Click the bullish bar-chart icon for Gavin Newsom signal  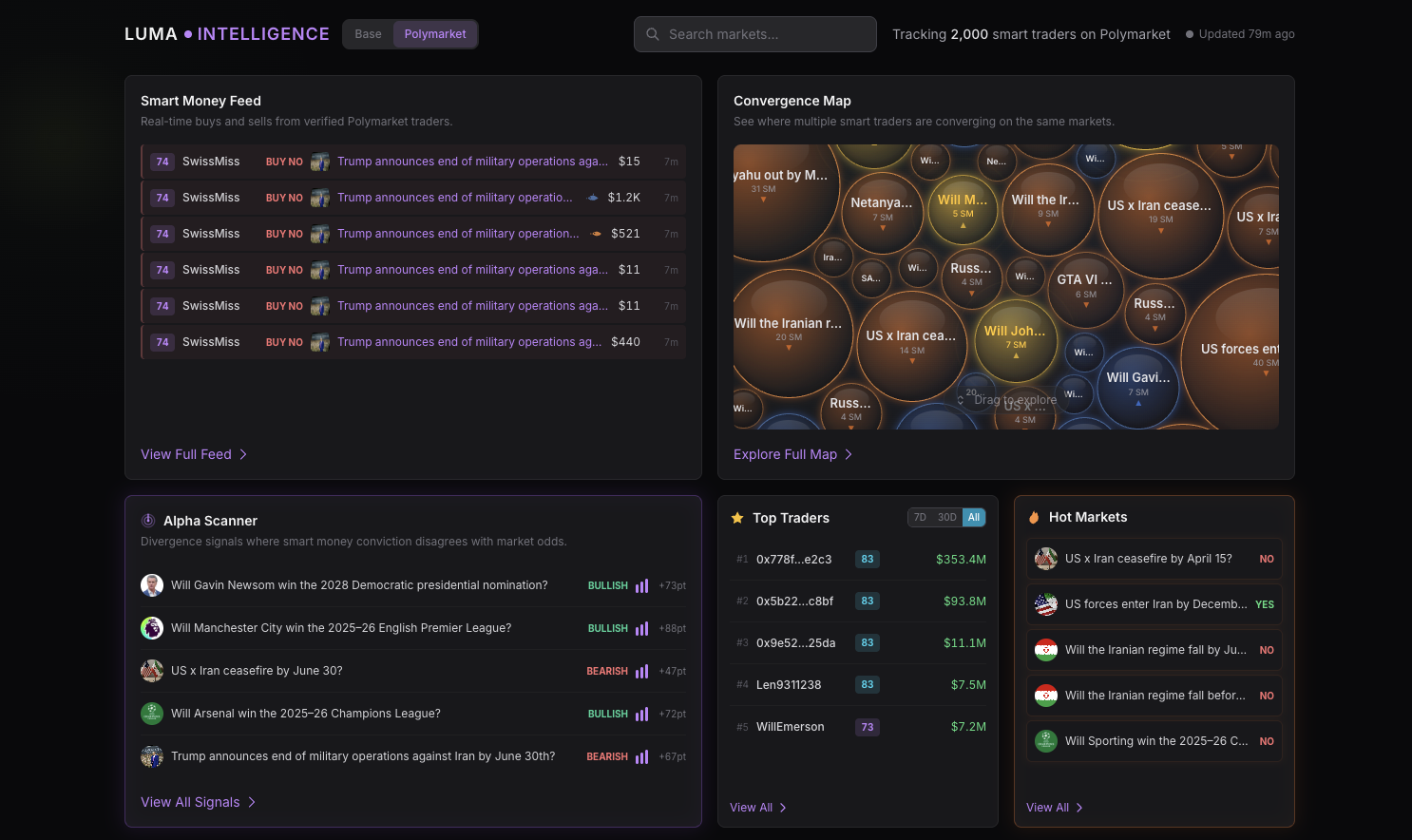pos(641,585)
